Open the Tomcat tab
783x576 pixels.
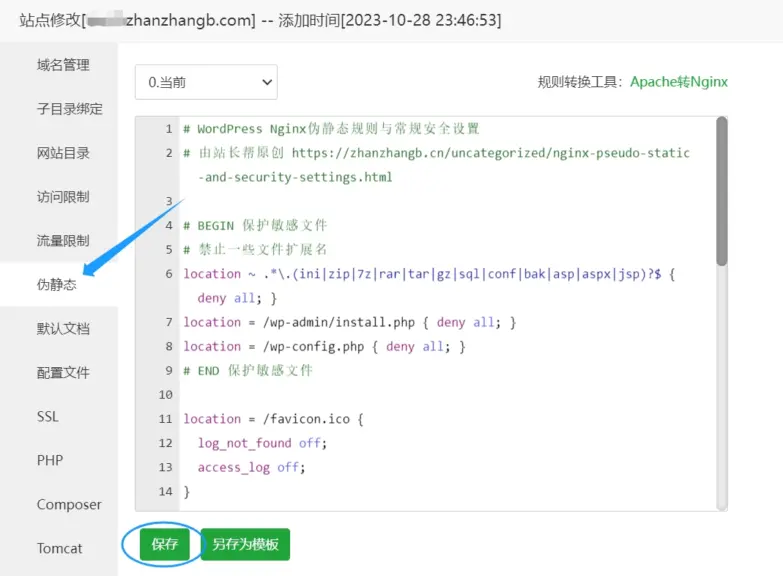coord(60,549)
